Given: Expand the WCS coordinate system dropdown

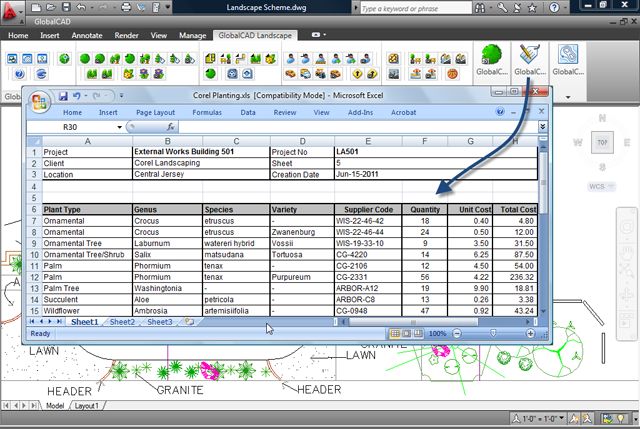Looking at the screenshot, I should tap(611, 186).
